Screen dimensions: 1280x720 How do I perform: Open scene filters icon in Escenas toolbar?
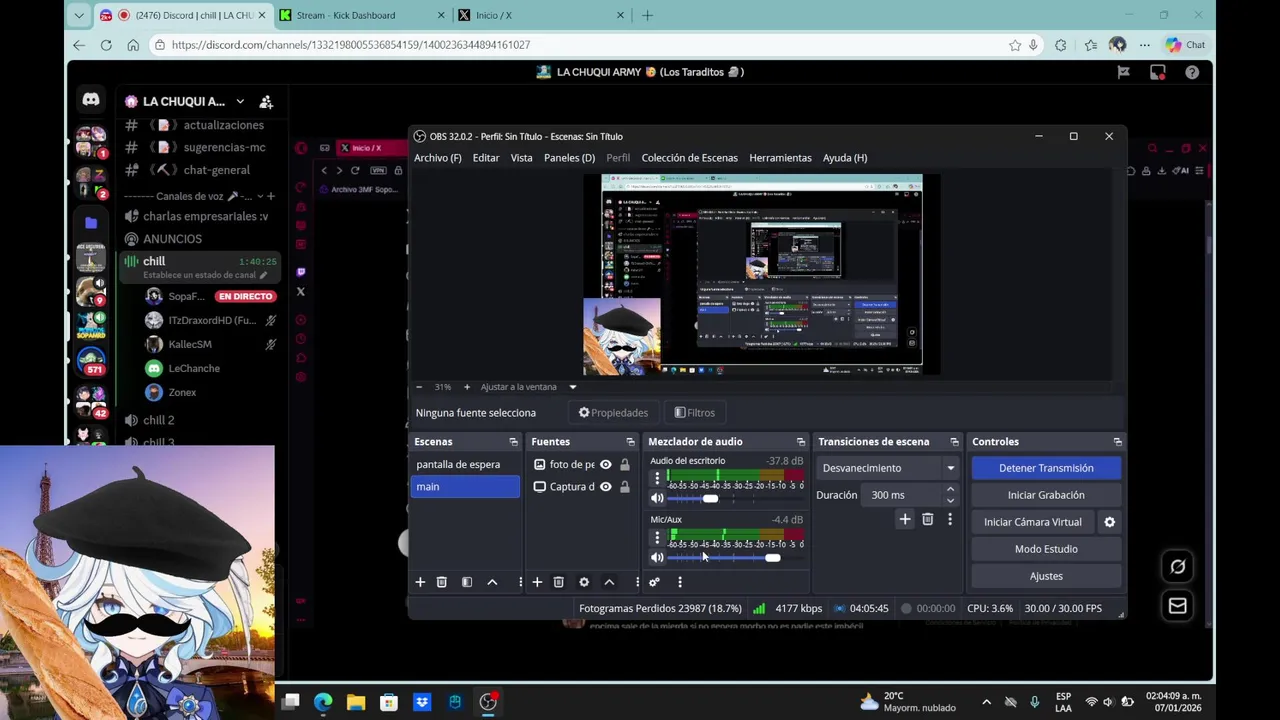(x=466, y=582)
